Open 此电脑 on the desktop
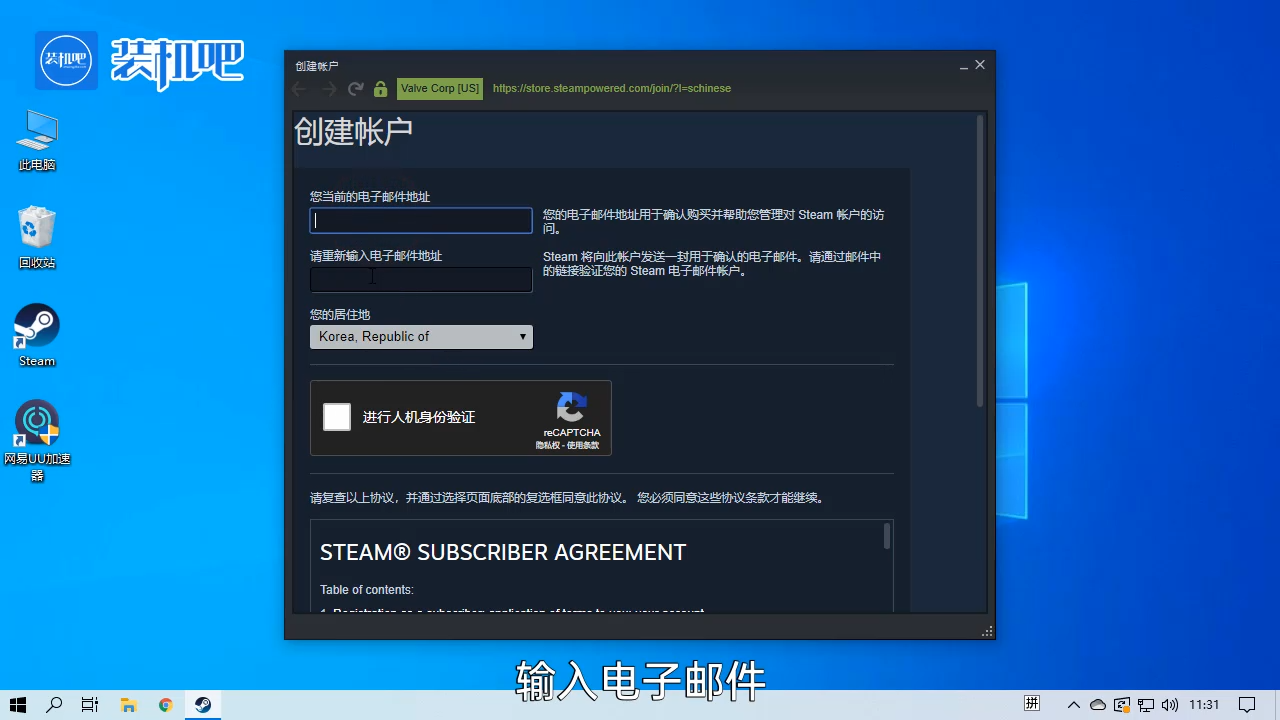 [x=36, y=135]
